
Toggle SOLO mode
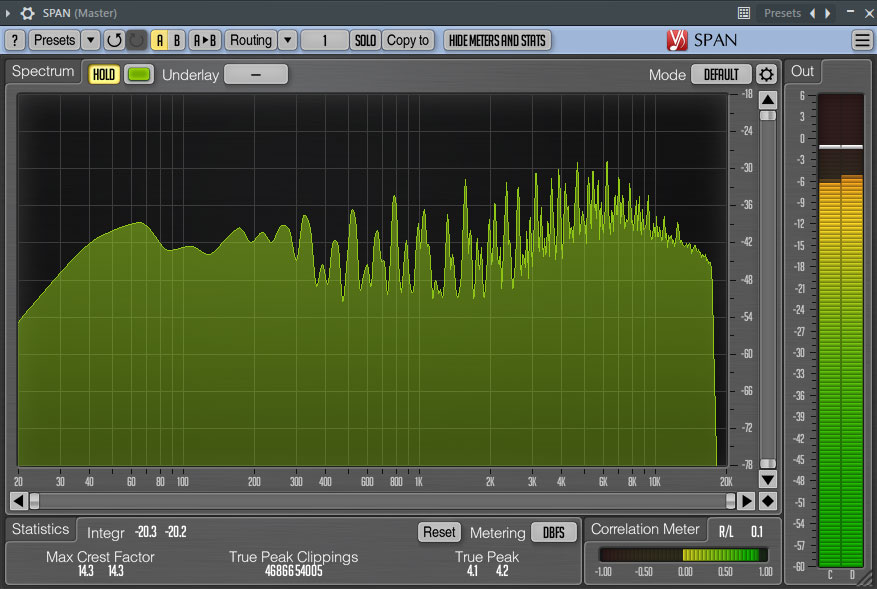(365, 40)
